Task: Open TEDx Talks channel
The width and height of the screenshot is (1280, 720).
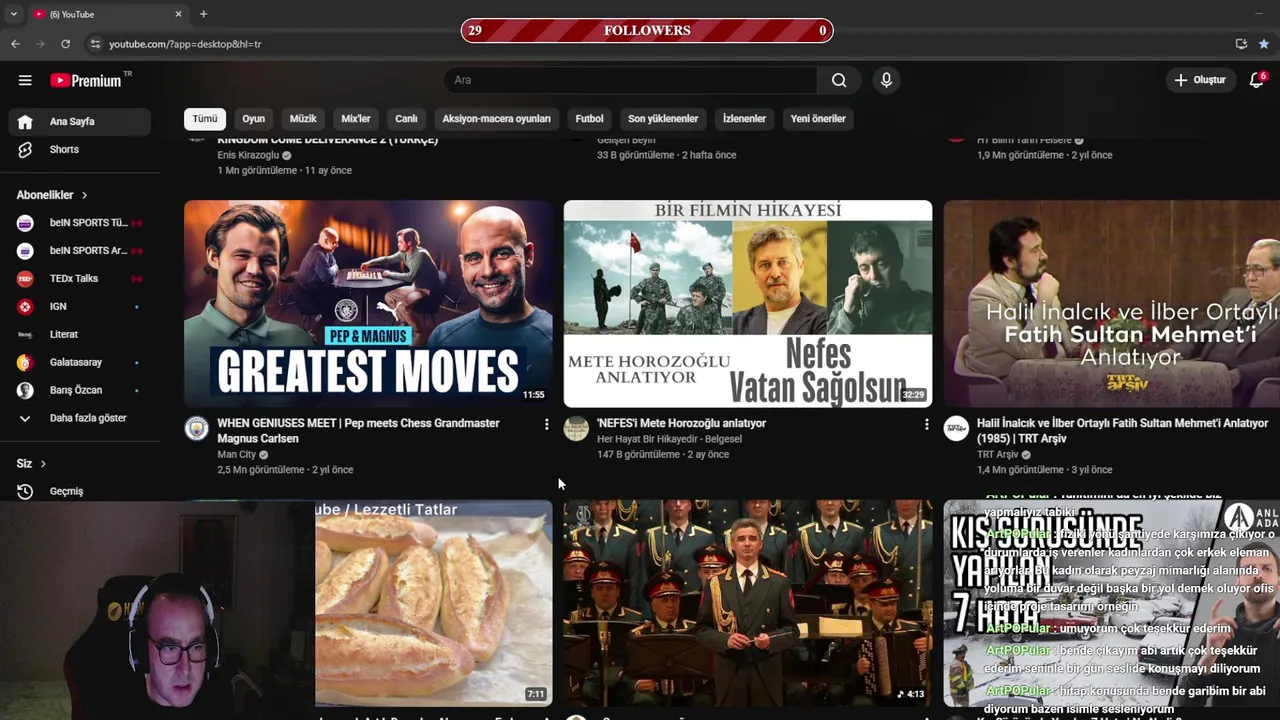Action: click(x=80, y=278)
